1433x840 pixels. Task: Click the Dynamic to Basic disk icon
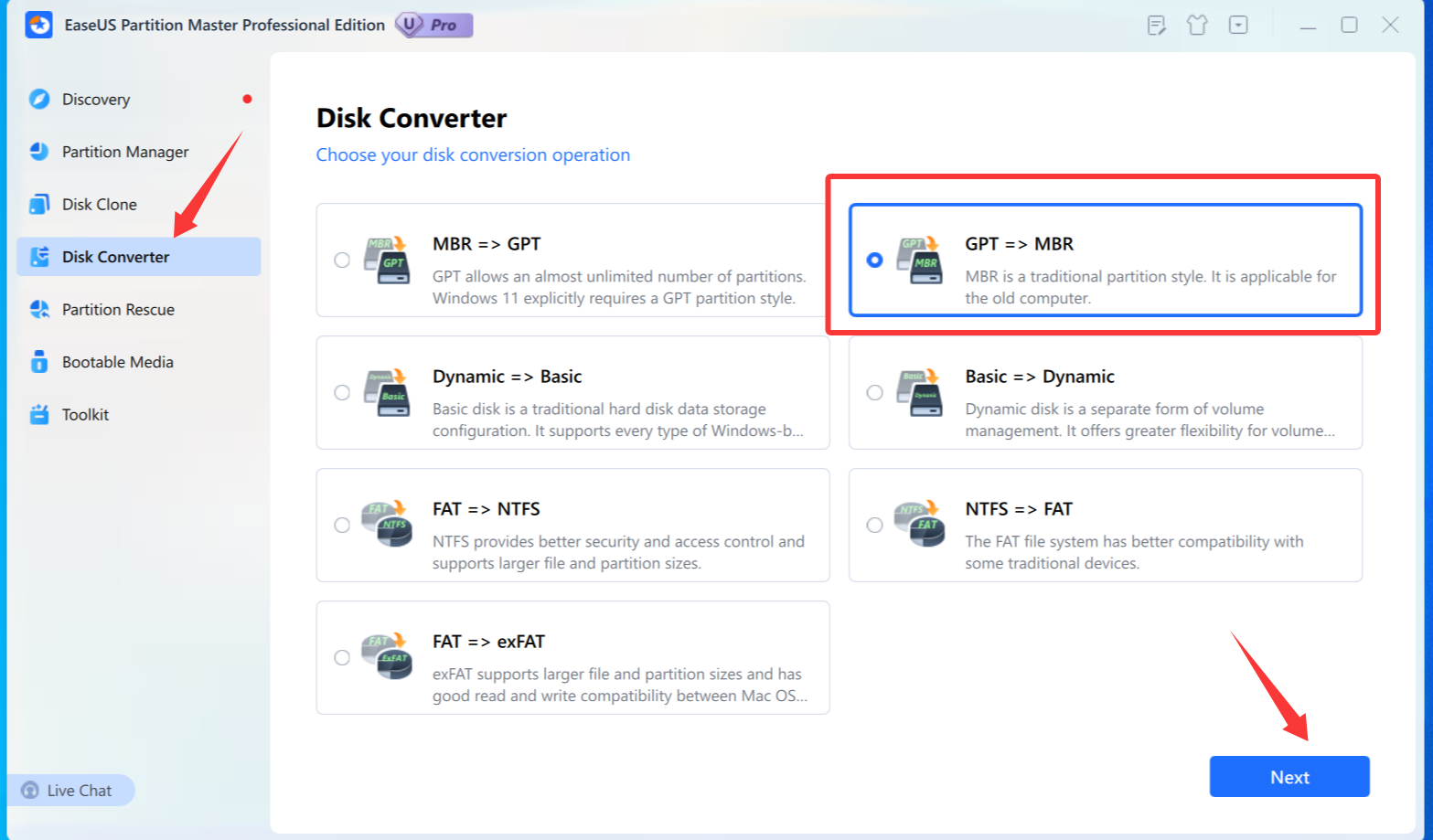[x=388, y=393]
